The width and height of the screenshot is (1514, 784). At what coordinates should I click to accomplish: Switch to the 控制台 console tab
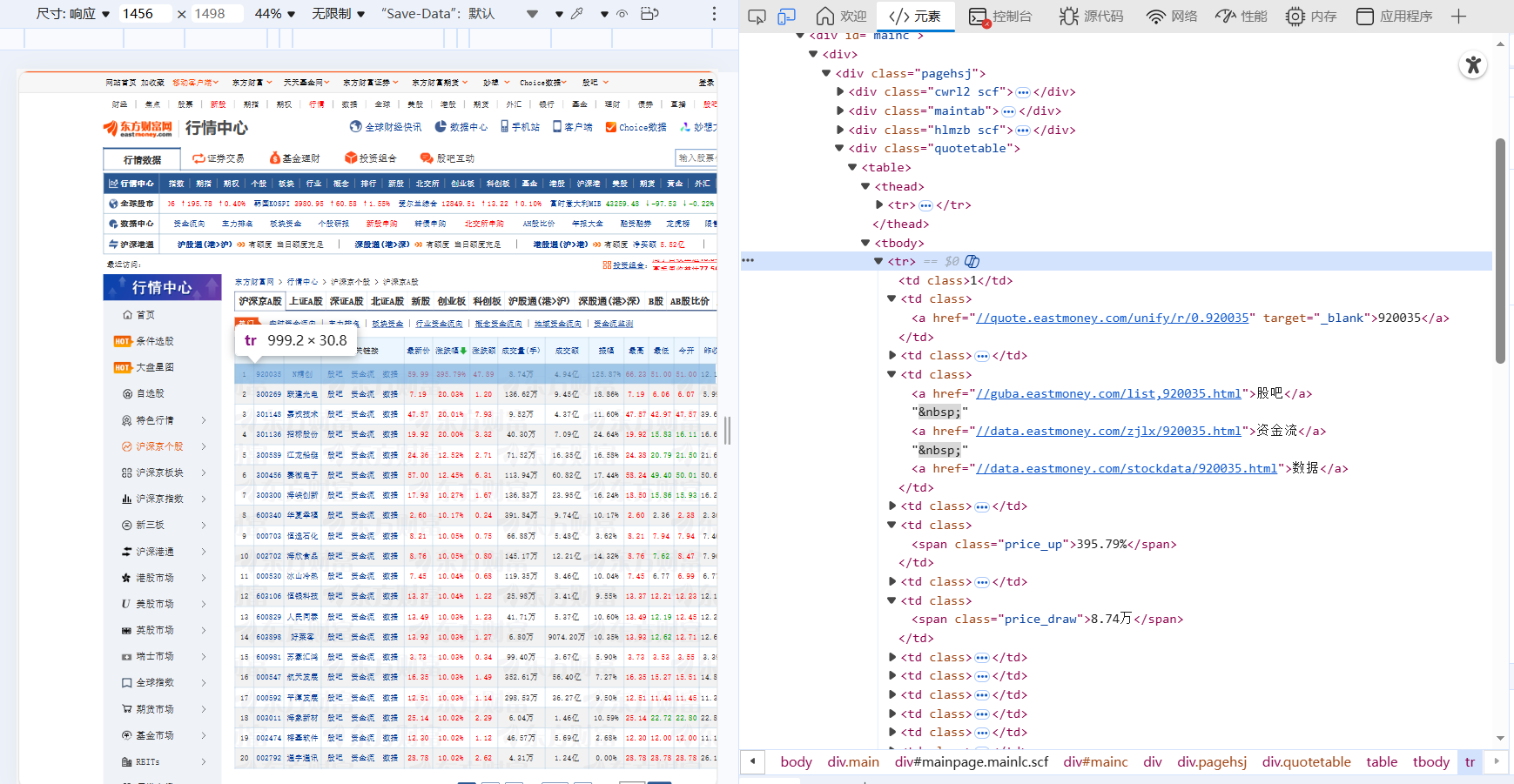pos(1000,17)
